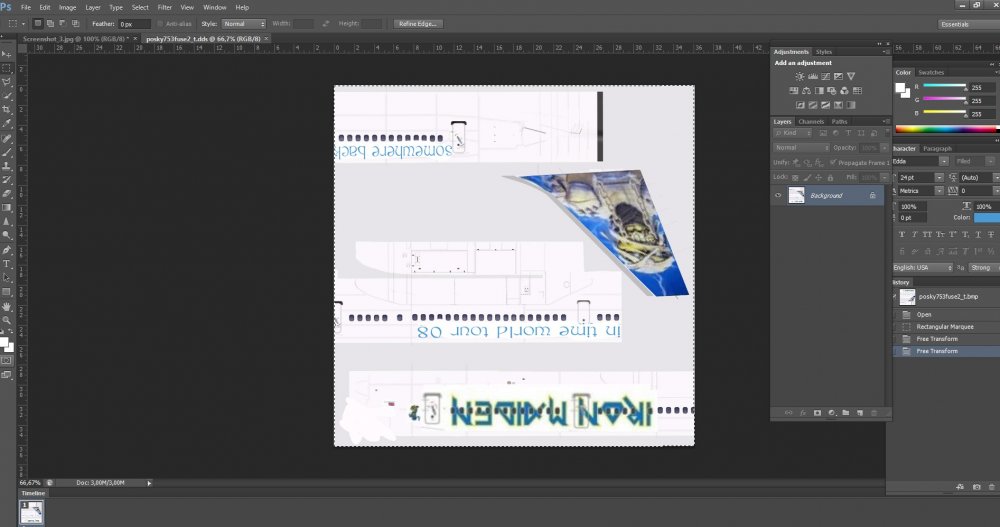This screenshot has width=1000, height=527.
Task: Add a Levels adjustment
Action: point(812,76)
